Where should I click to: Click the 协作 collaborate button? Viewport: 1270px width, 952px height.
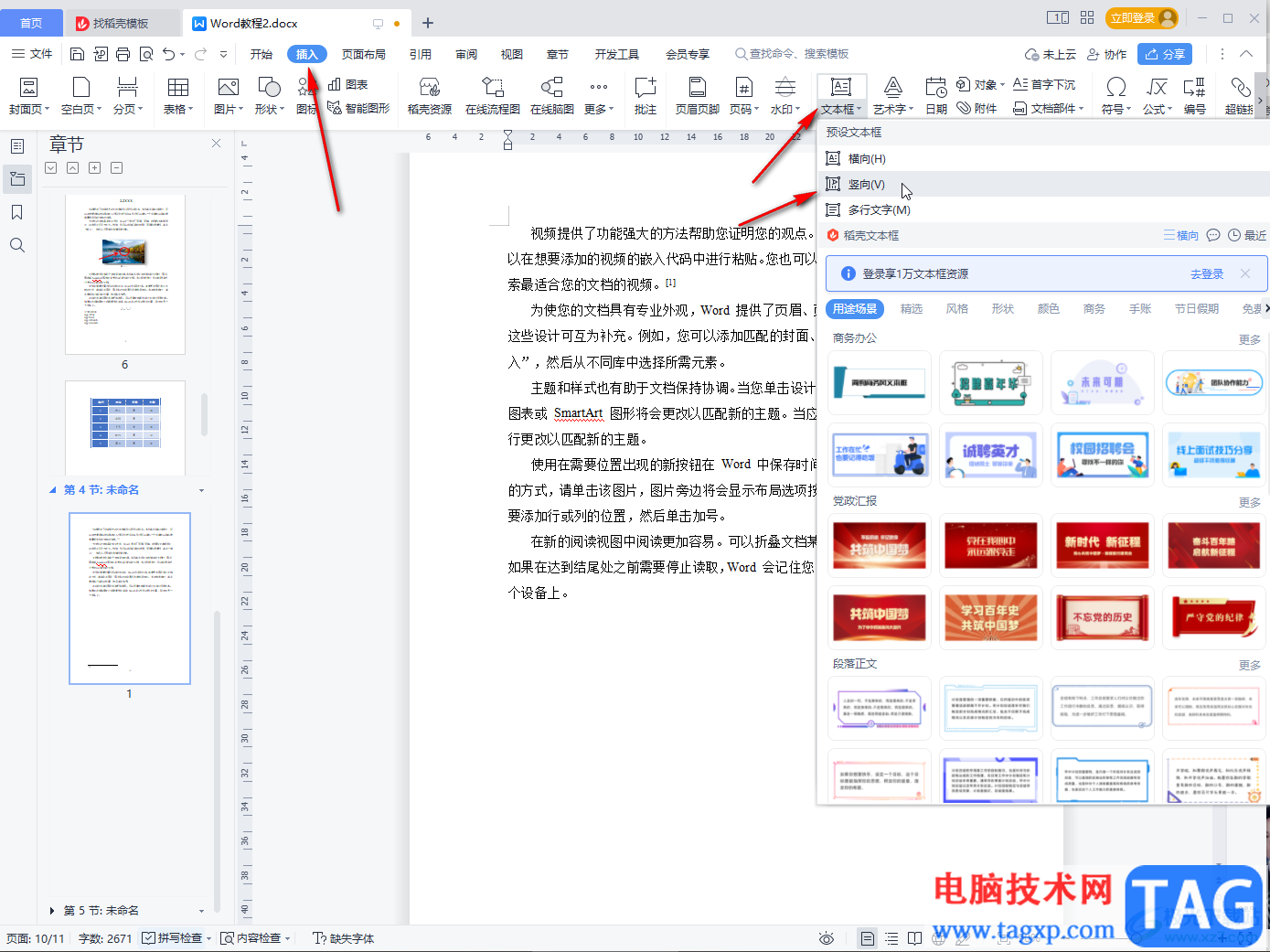1106,54
